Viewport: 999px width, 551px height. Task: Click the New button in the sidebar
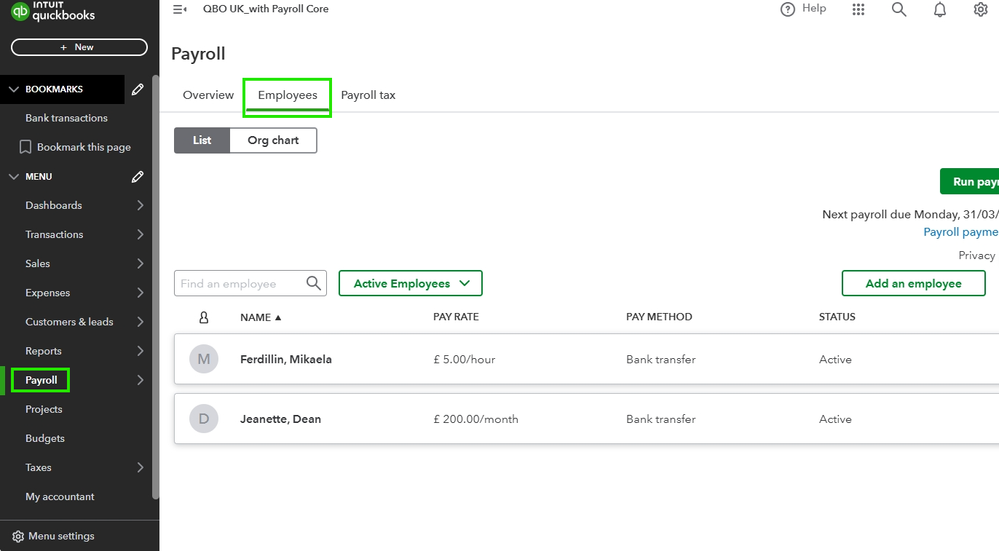(x=79, y=47)
